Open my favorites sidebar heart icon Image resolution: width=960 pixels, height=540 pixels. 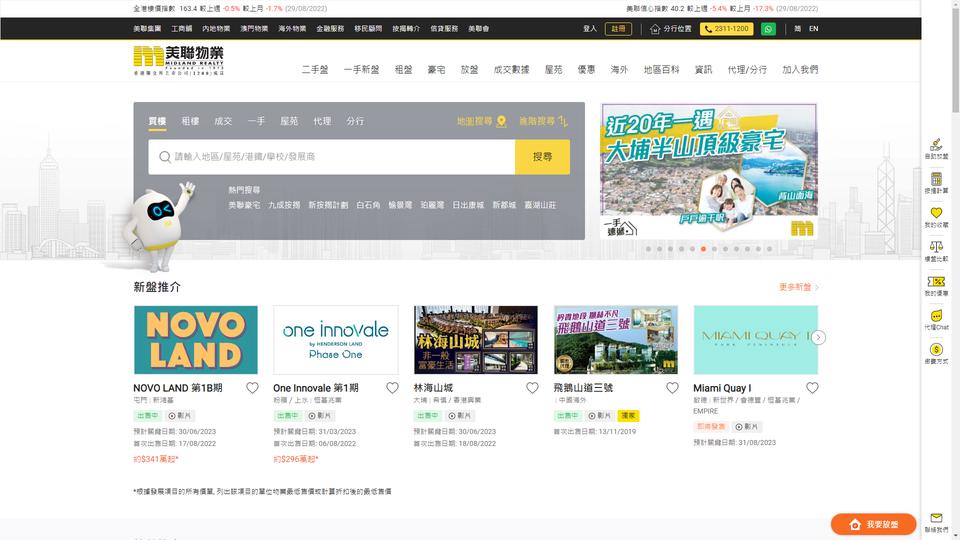click(936, 217)
